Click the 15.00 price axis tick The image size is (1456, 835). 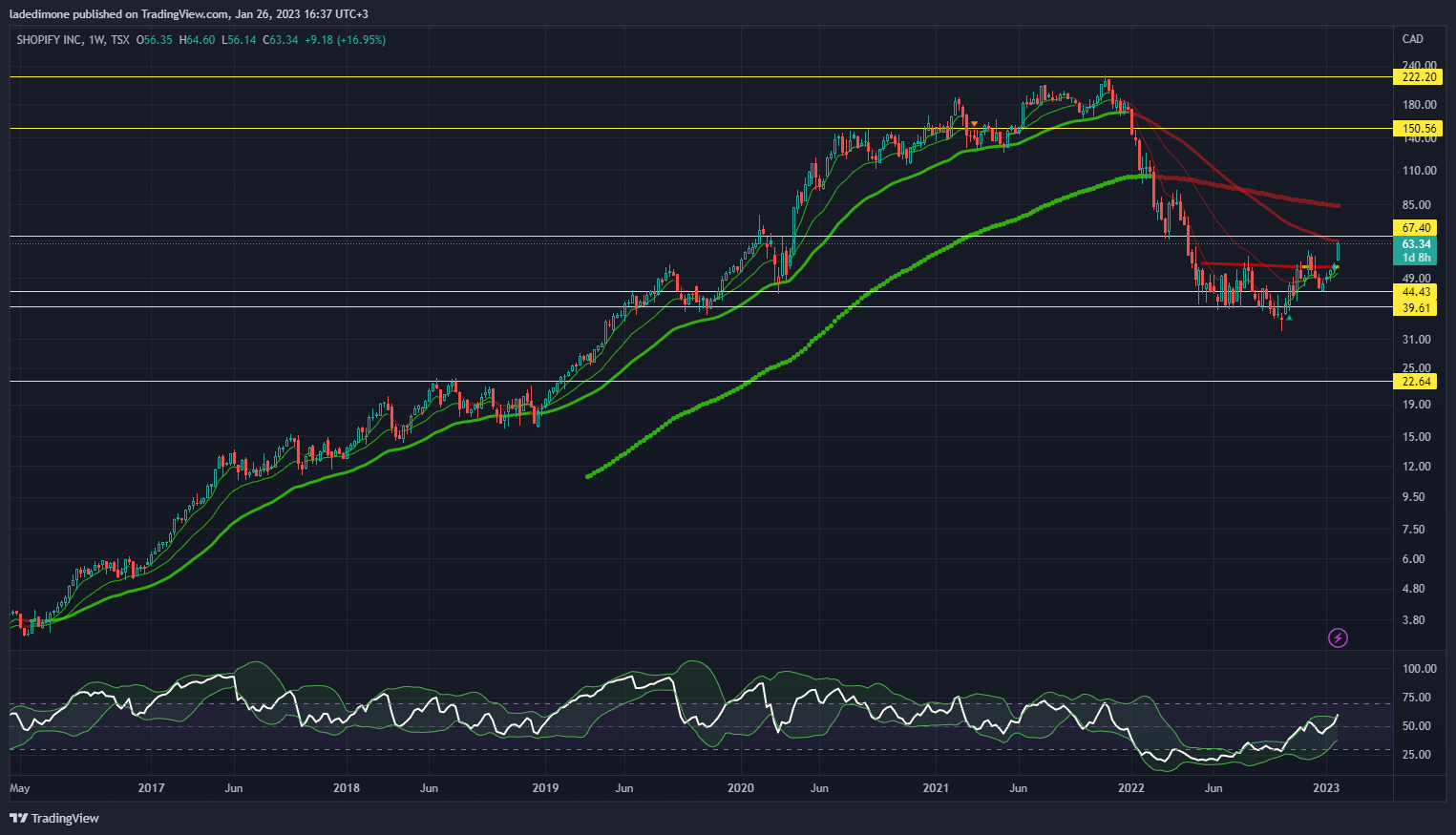pos(1416,437)
